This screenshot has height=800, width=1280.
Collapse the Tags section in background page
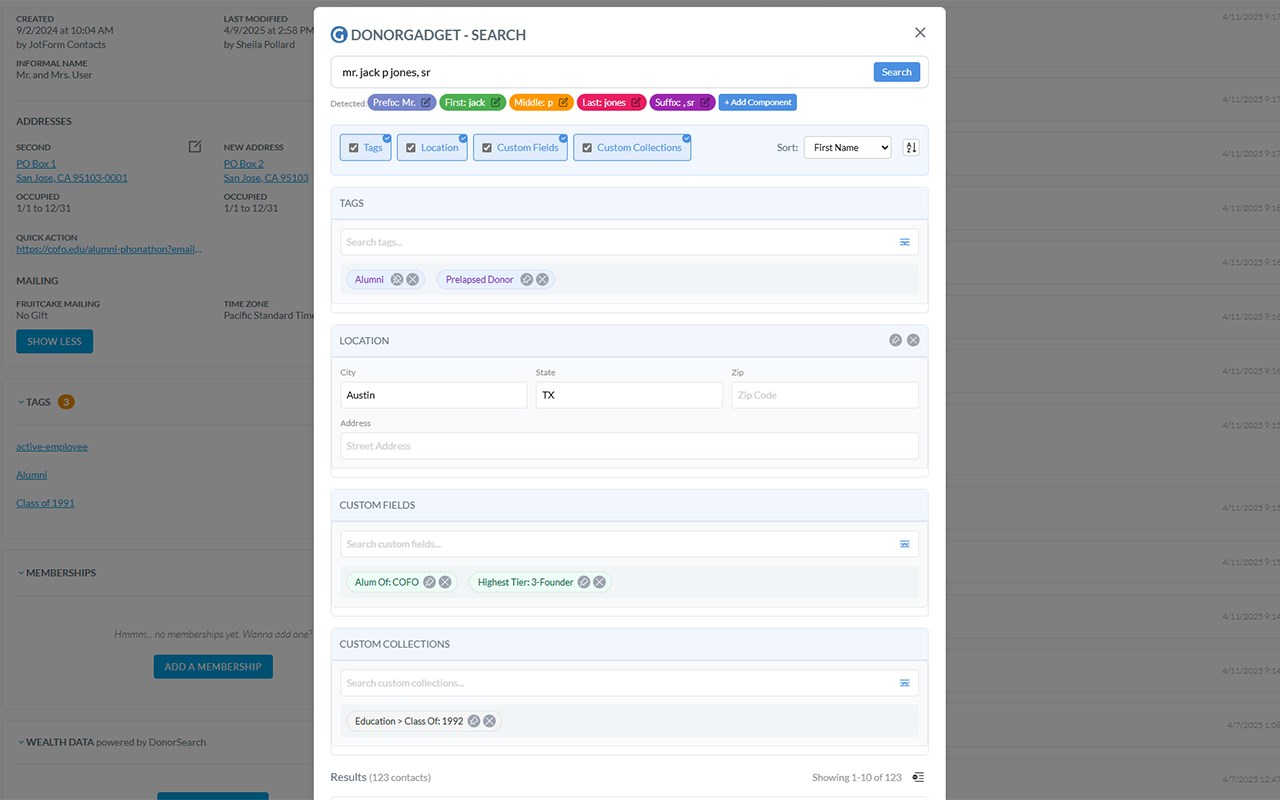pos(22,402)
